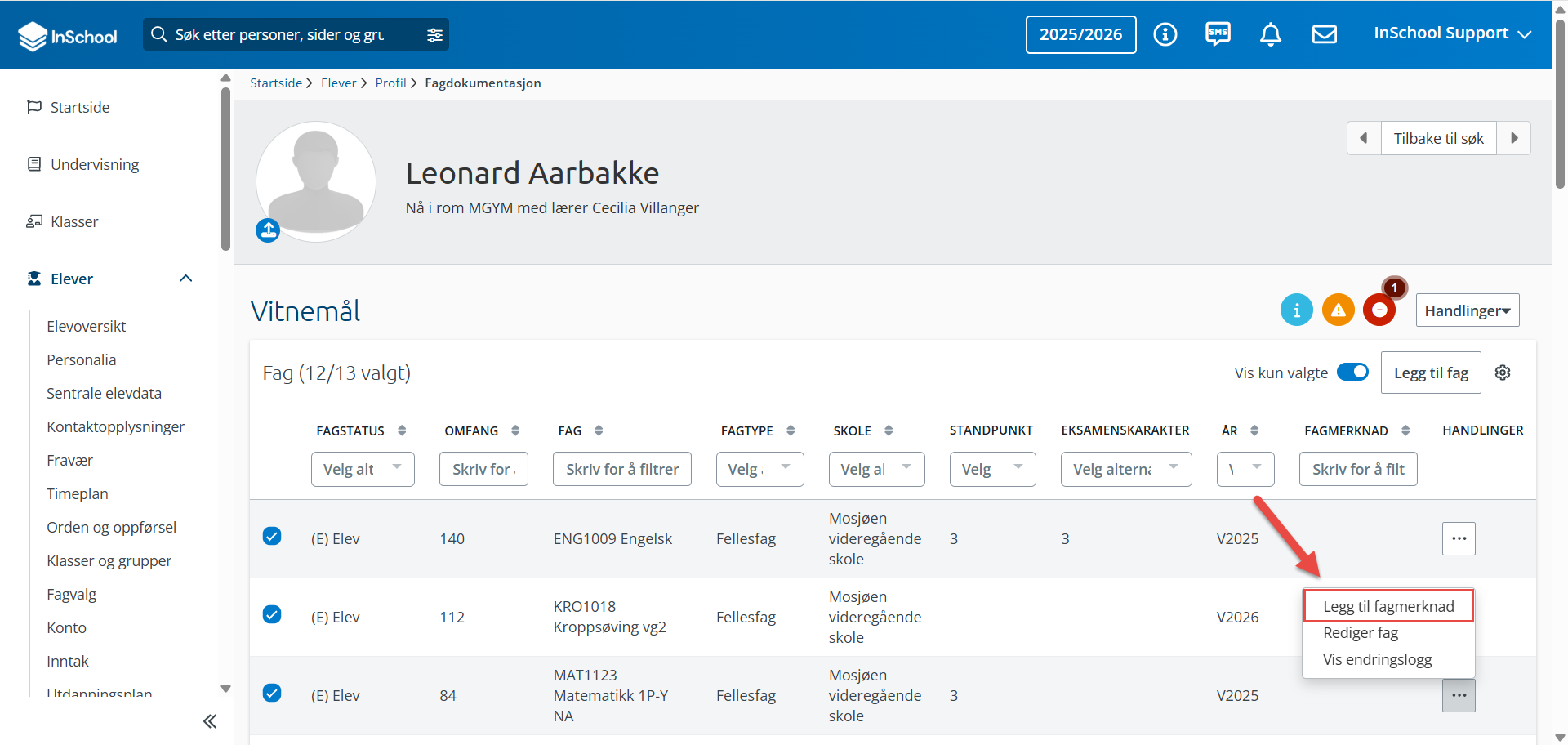Click Tilbake til søk button
The height and width of the screenshot is (745, 1568).
pos(1438,138)
